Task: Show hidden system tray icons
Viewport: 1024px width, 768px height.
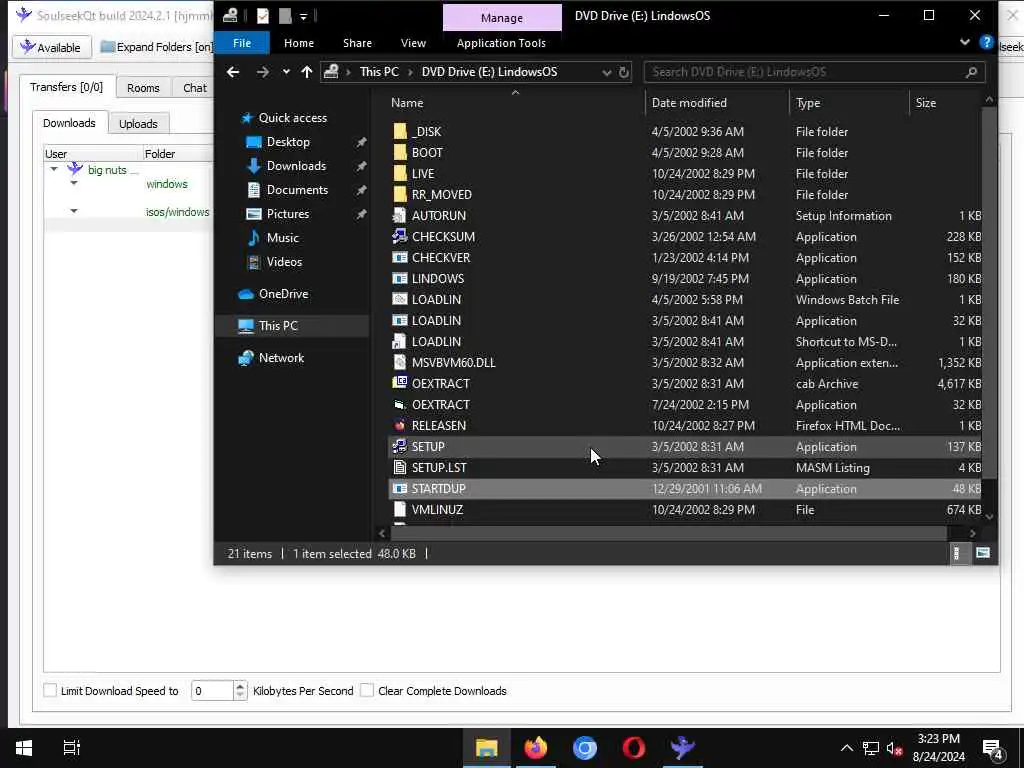Action: click(x=846, y=748)
